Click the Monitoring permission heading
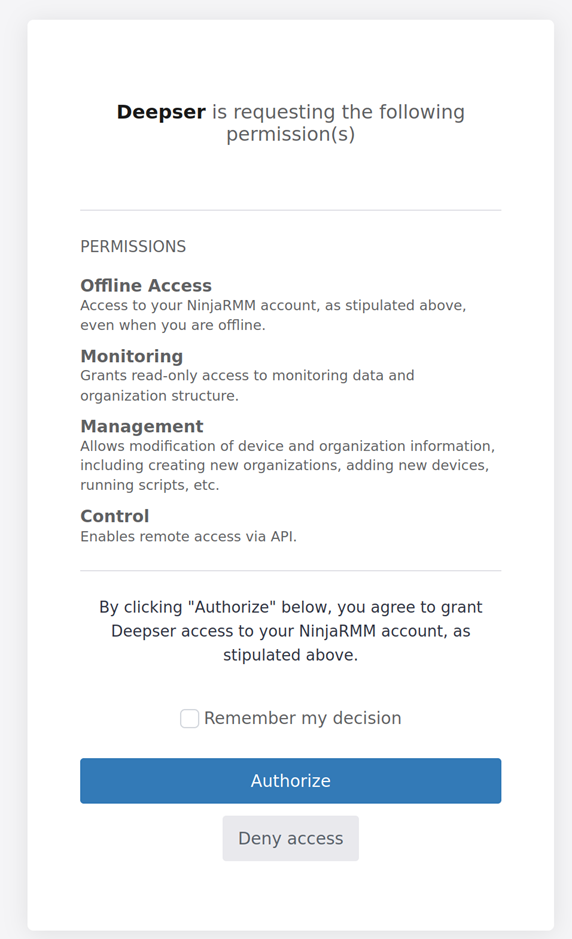This screenshot has width=572, height=939. point(132,356)
